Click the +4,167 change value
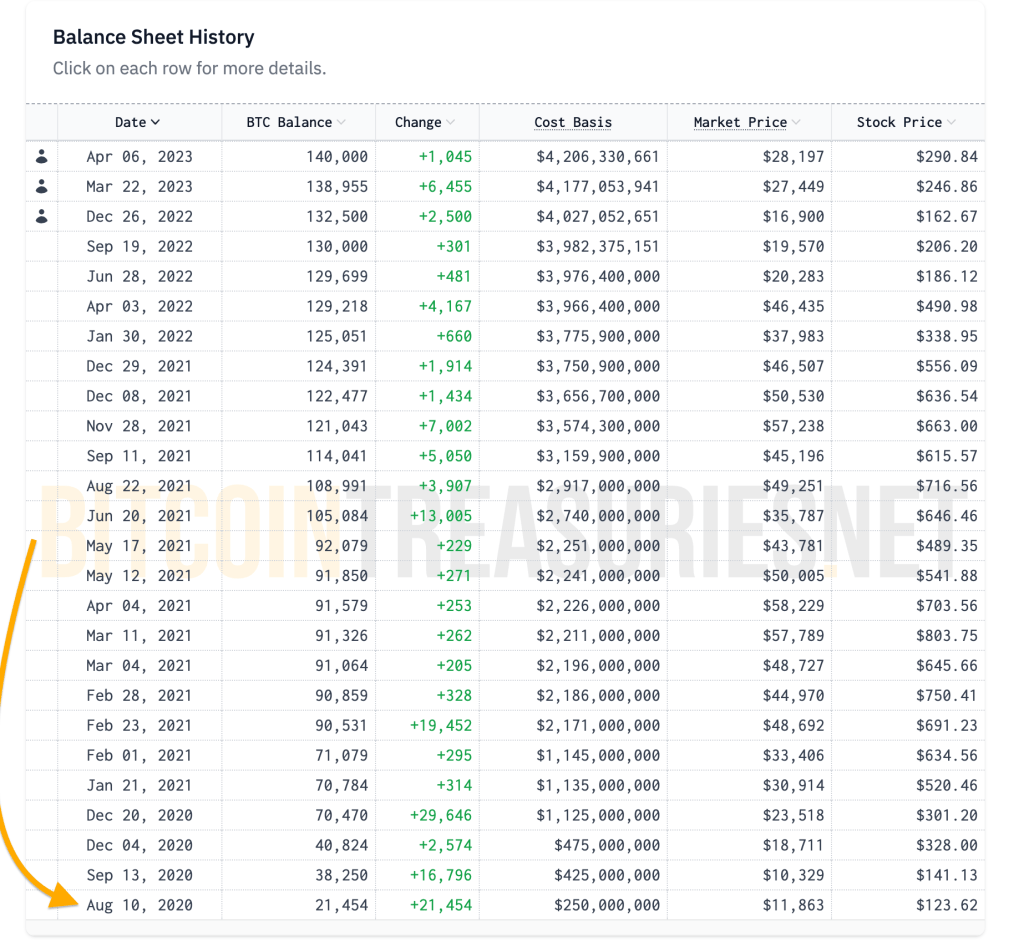Image resolution: width=1024 pixels, height=947 pixels. pyautogui.click(x=441, y=306)
